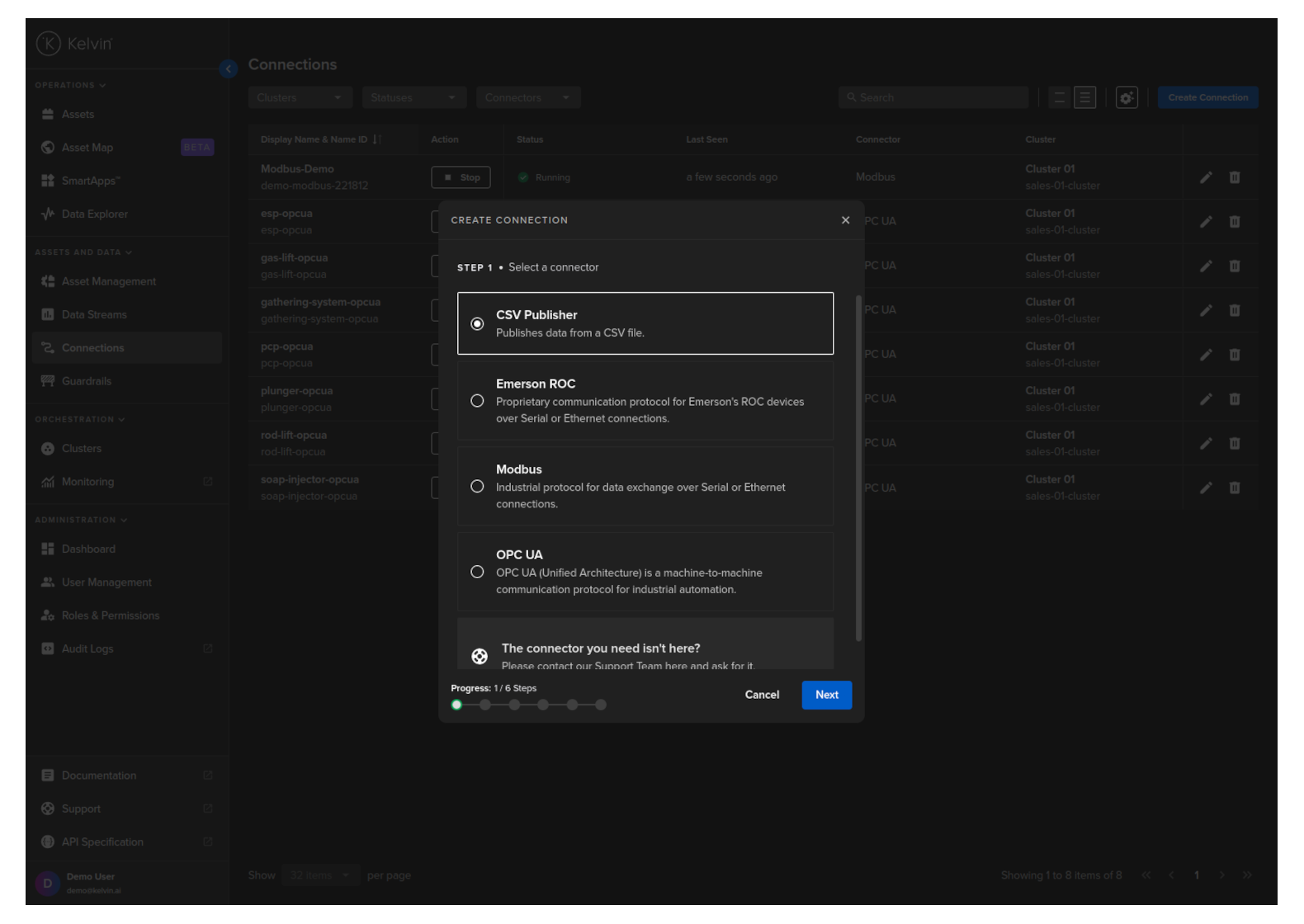The width and height of the screenshot is (1304, 924).
Task: Open the Statuses filter dropdown
Action: (x=413, y=97)
